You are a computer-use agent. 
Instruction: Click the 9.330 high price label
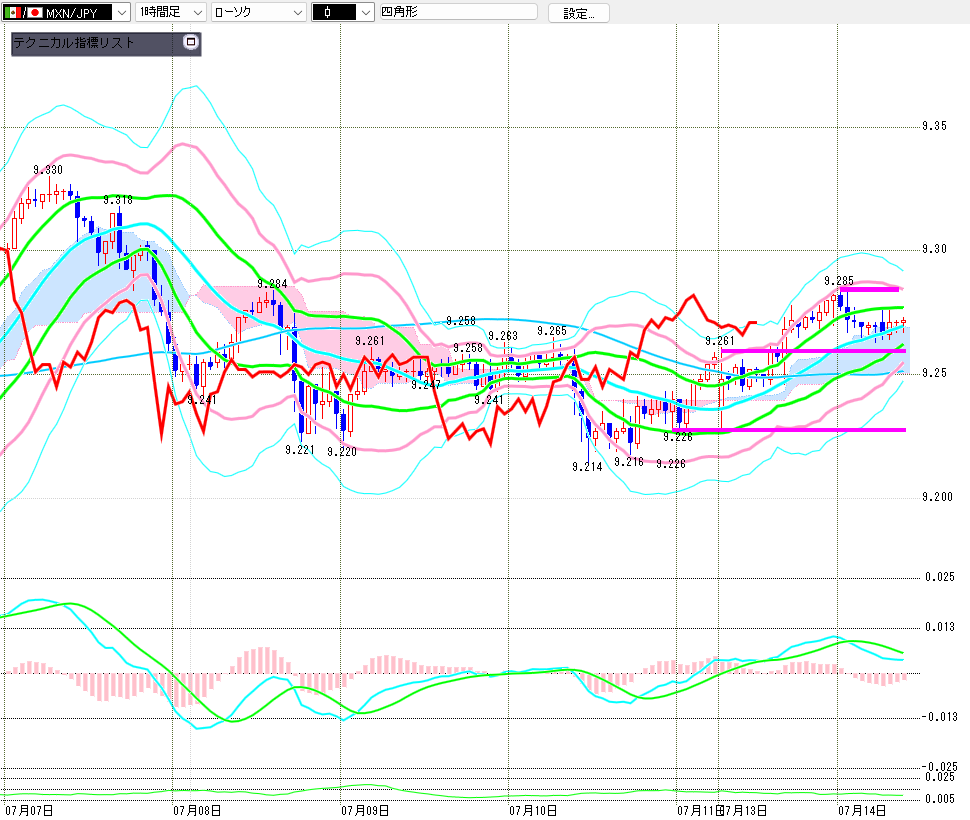[x=48, y=169]
